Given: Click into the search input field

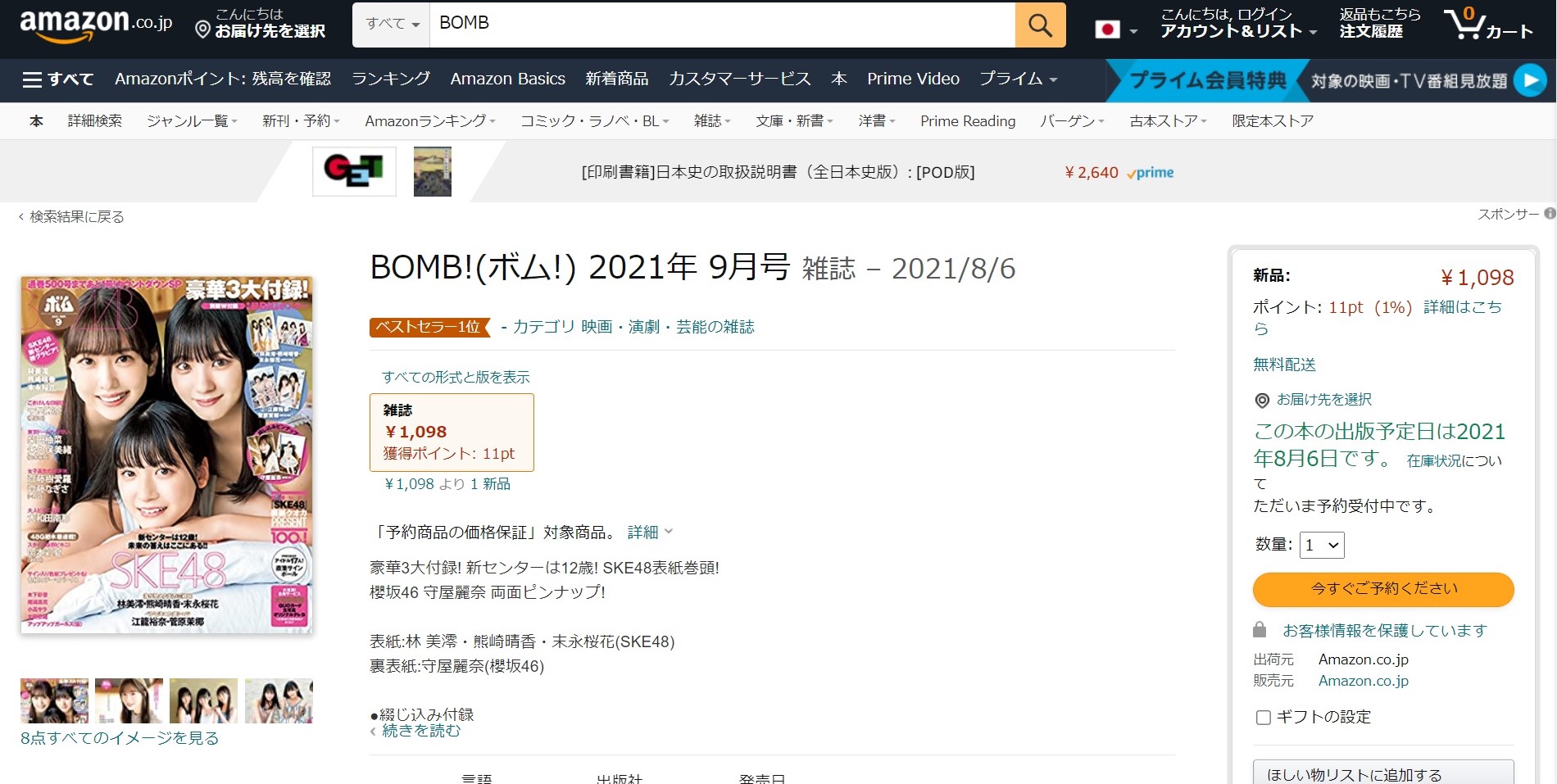Looking at the screenshot, I should (722, 24).
